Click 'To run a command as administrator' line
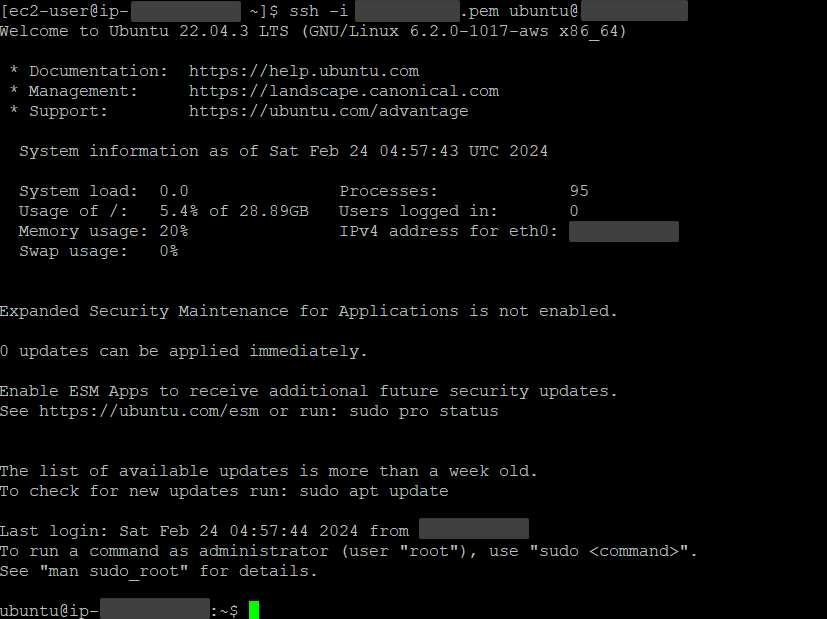Viewport: 827px width, 619px height. (x=349, y=551)
